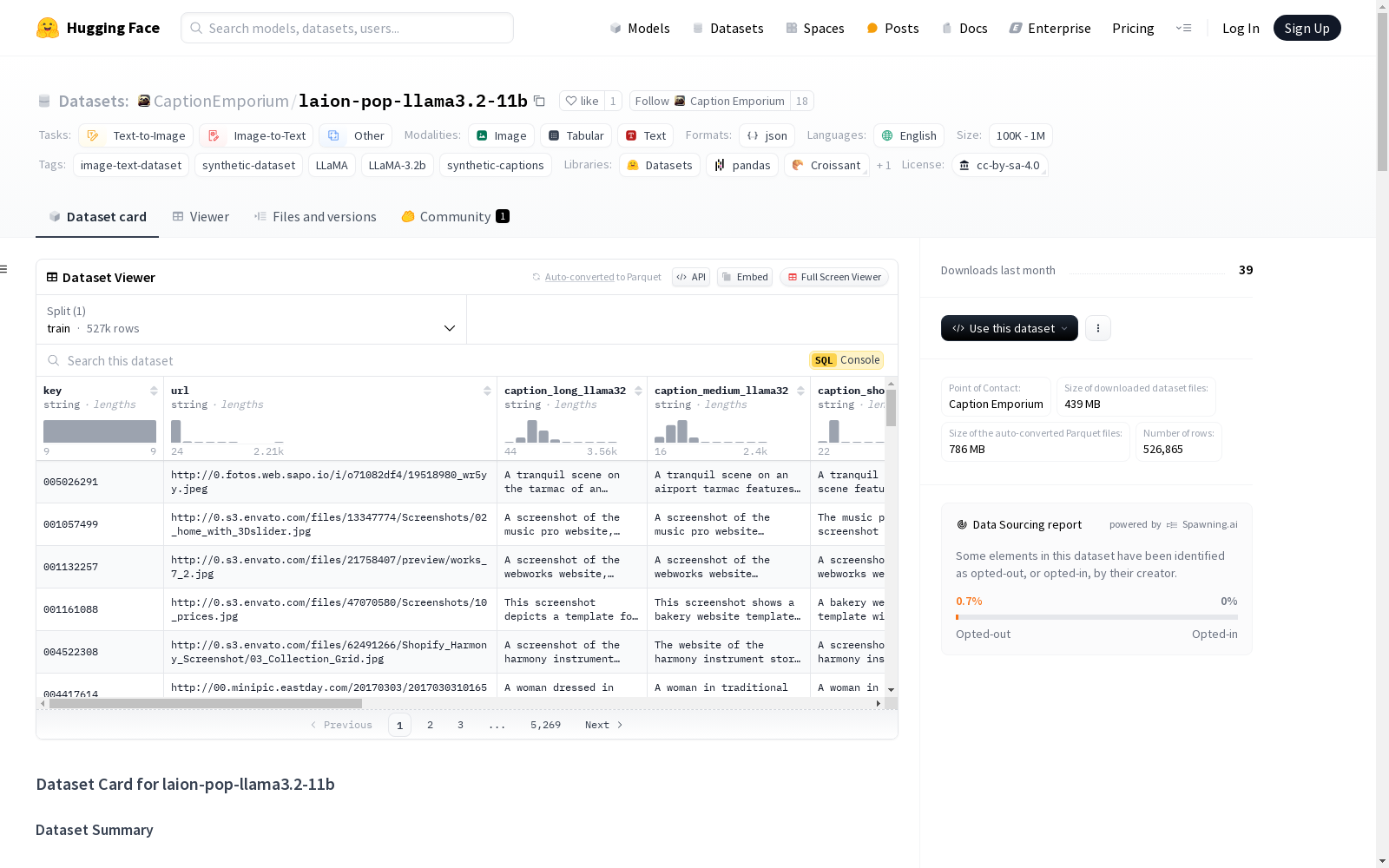
Task: Click the heart like icon
Action: (571, 101)
